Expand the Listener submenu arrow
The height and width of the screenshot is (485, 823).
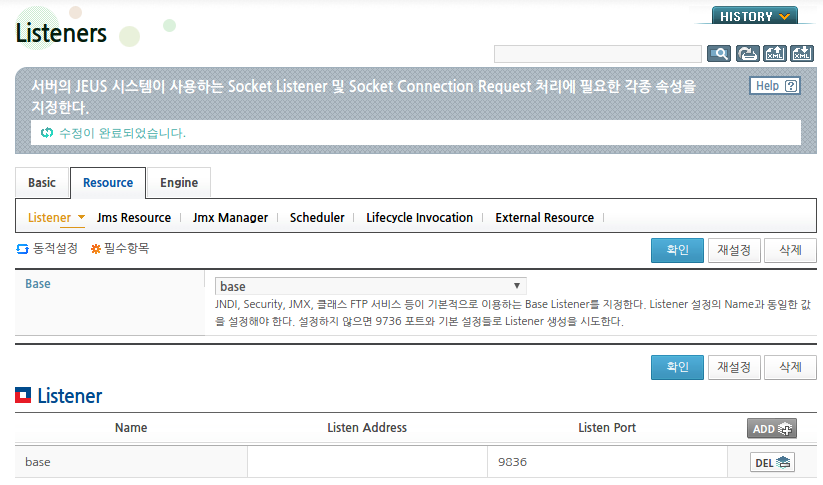click(81, 217)
